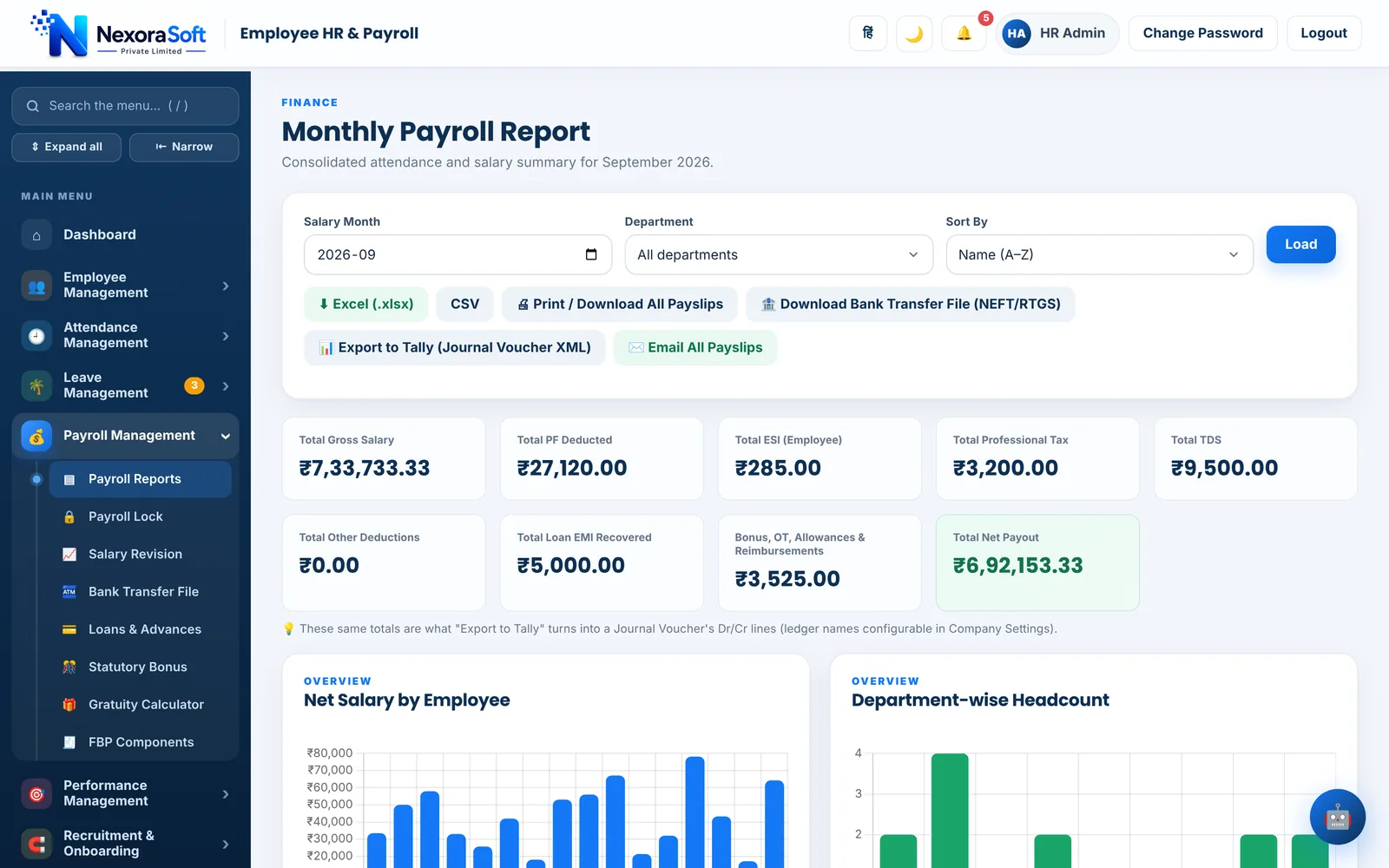Click the Department-wise Headcount chart title

point(980,700)
